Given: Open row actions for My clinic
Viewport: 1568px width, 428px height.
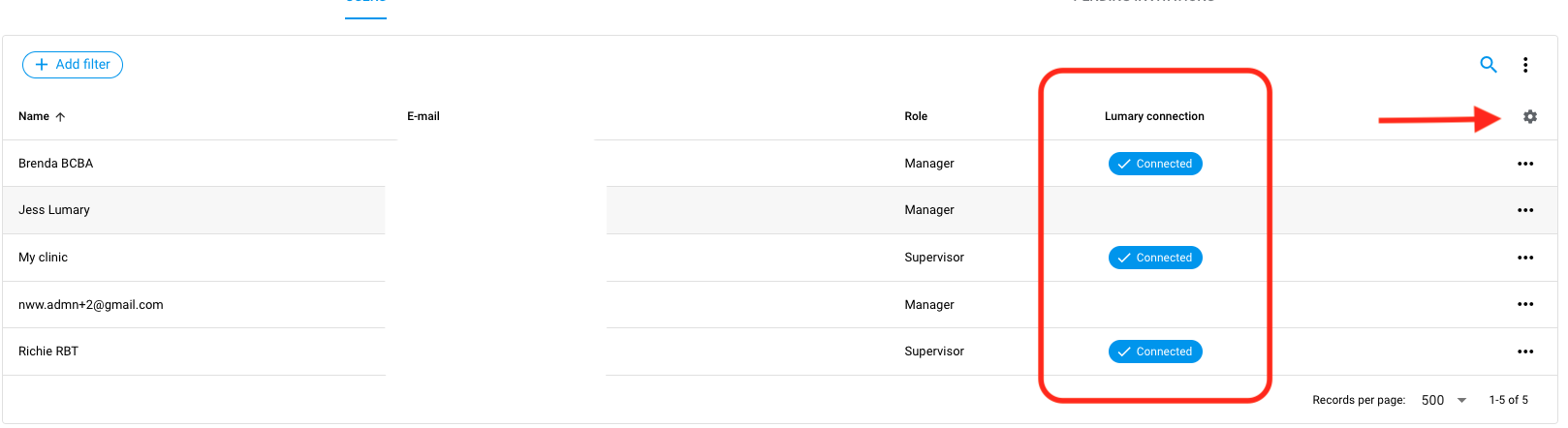Looking at the screenshot, I should point(1525,258).
